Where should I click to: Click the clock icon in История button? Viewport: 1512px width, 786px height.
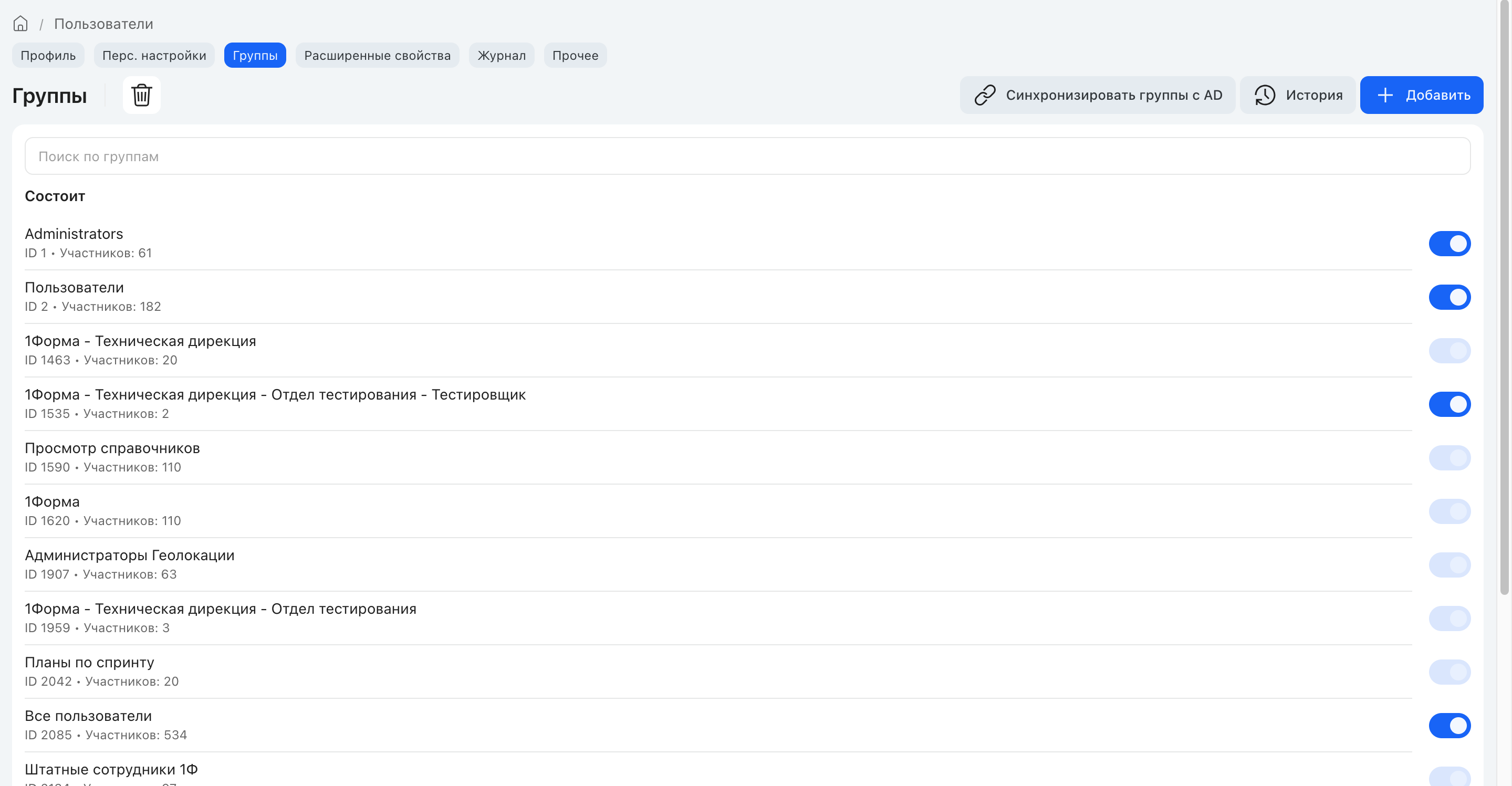[1265, 95]
